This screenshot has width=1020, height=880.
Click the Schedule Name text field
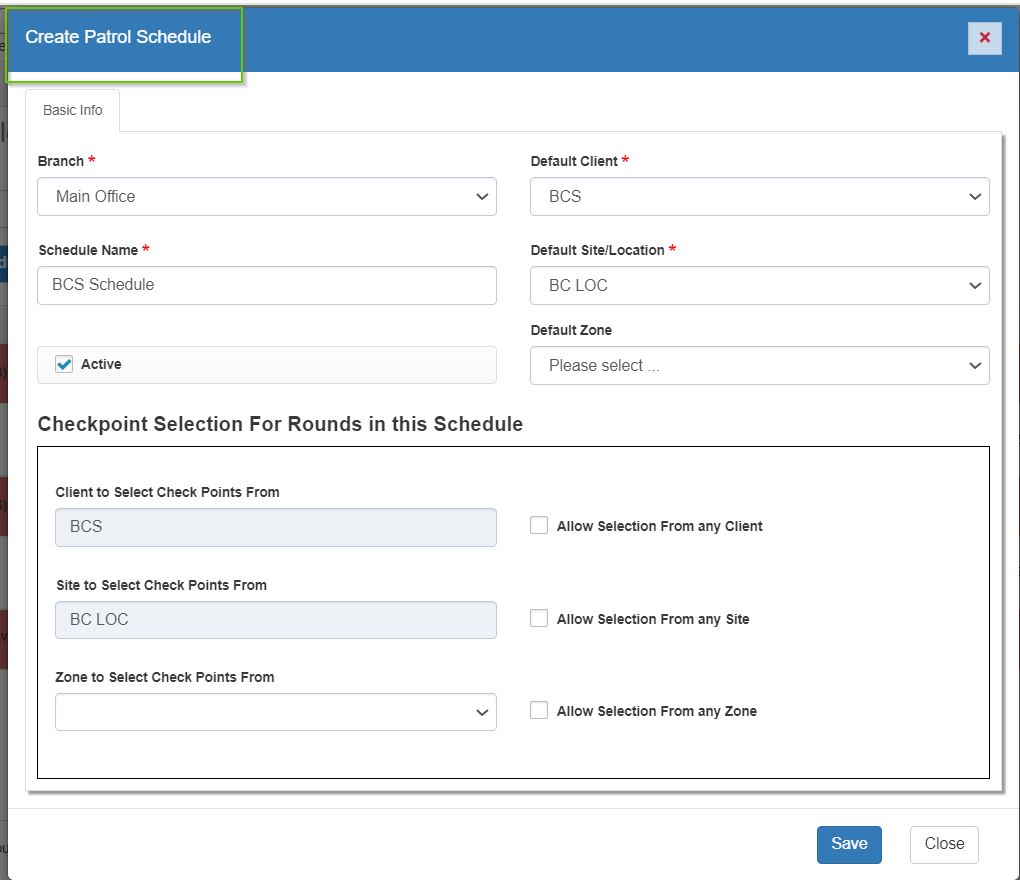pyautogui.click(x=266, y=285)
